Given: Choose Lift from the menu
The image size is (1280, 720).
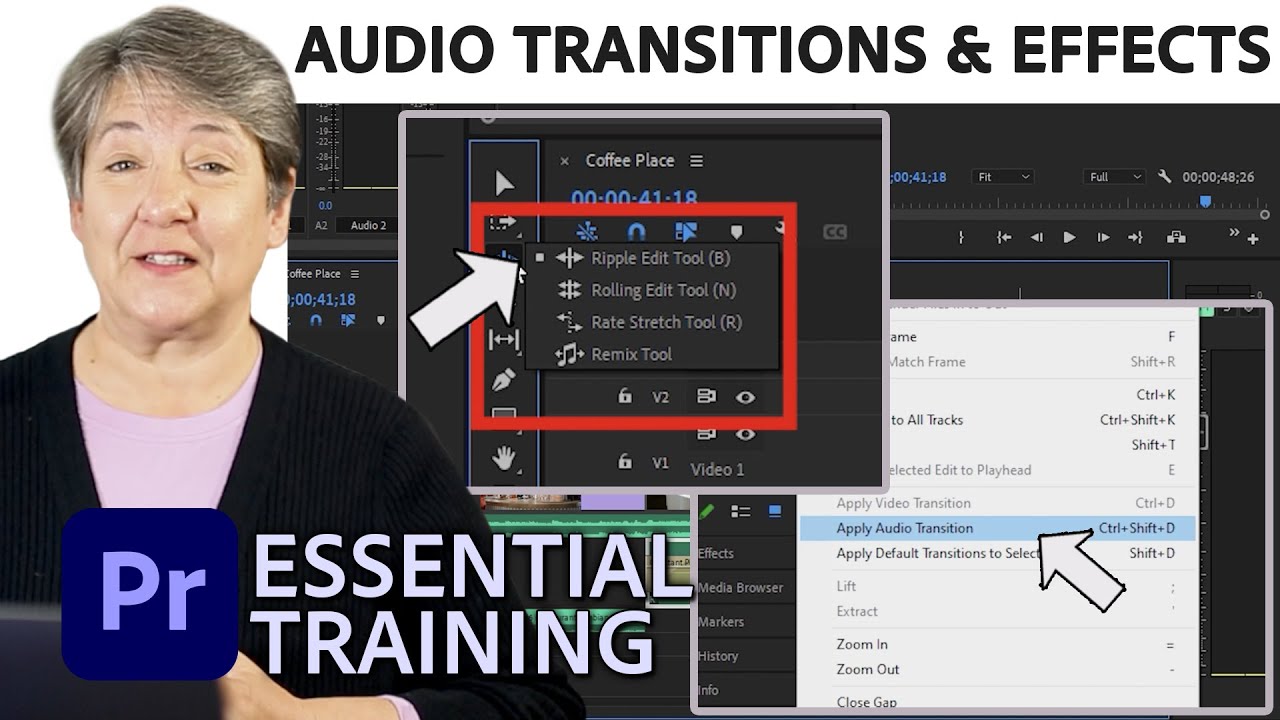Looking at the screenshot, I should click(x=997, y=586).
